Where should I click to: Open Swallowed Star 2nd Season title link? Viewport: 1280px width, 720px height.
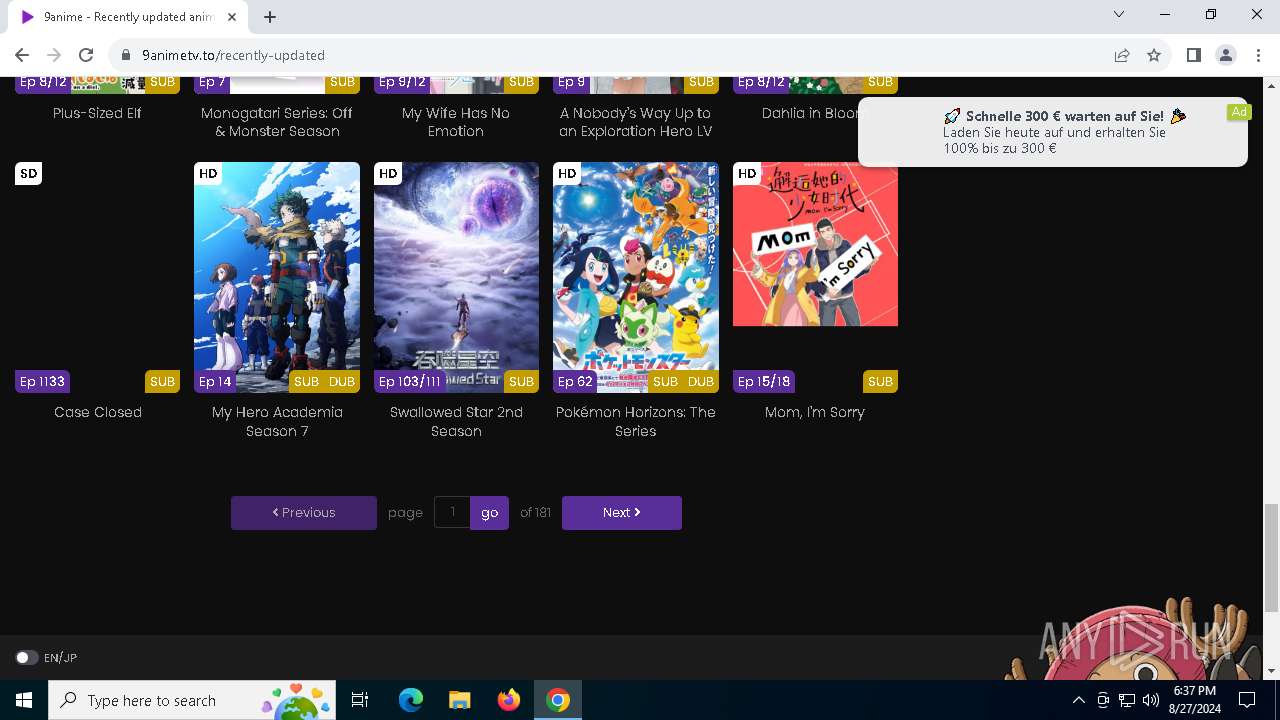[x=456, y=421]
